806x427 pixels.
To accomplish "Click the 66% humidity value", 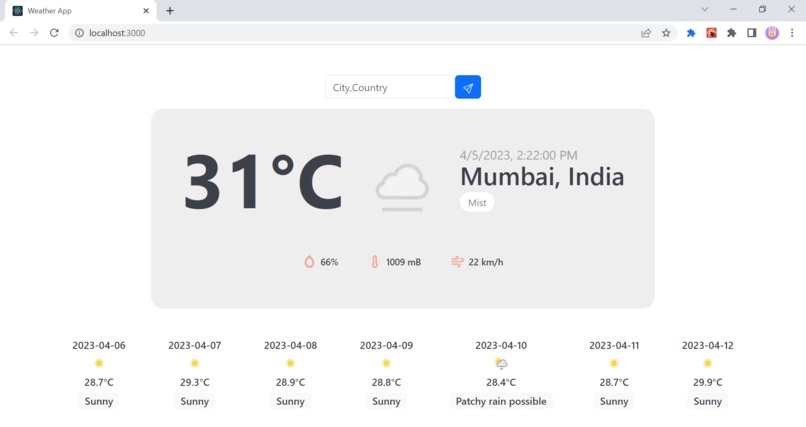I will (329, 262).
